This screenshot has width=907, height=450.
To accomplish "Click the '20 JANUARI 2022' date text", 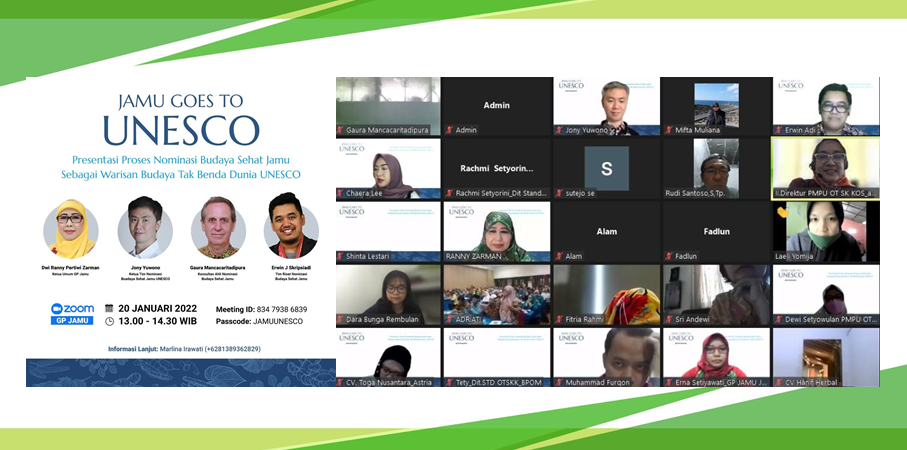I will tap(157, 308).
